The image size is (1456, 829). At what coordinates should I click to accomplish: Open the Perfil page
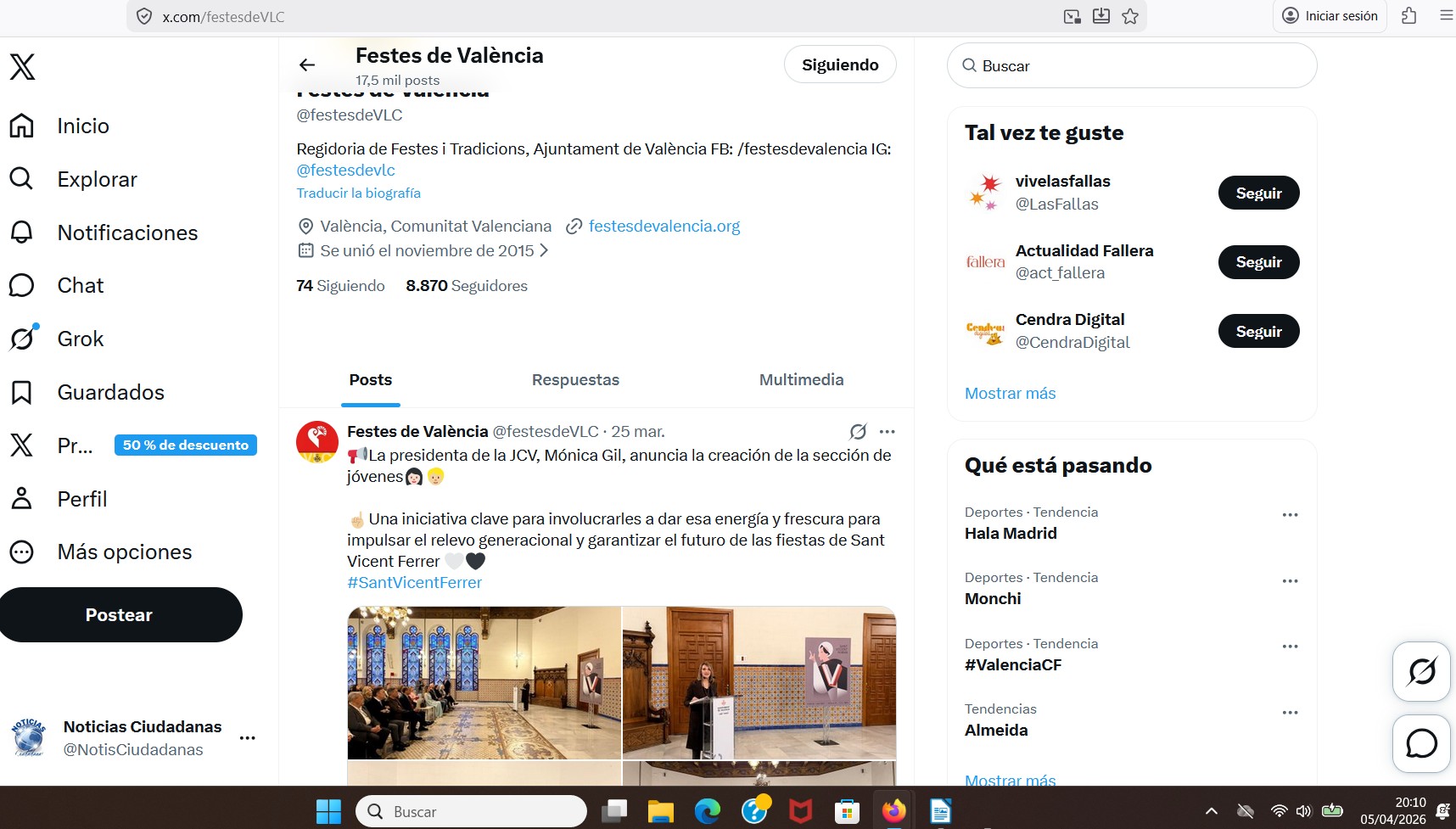pos(82,499)
